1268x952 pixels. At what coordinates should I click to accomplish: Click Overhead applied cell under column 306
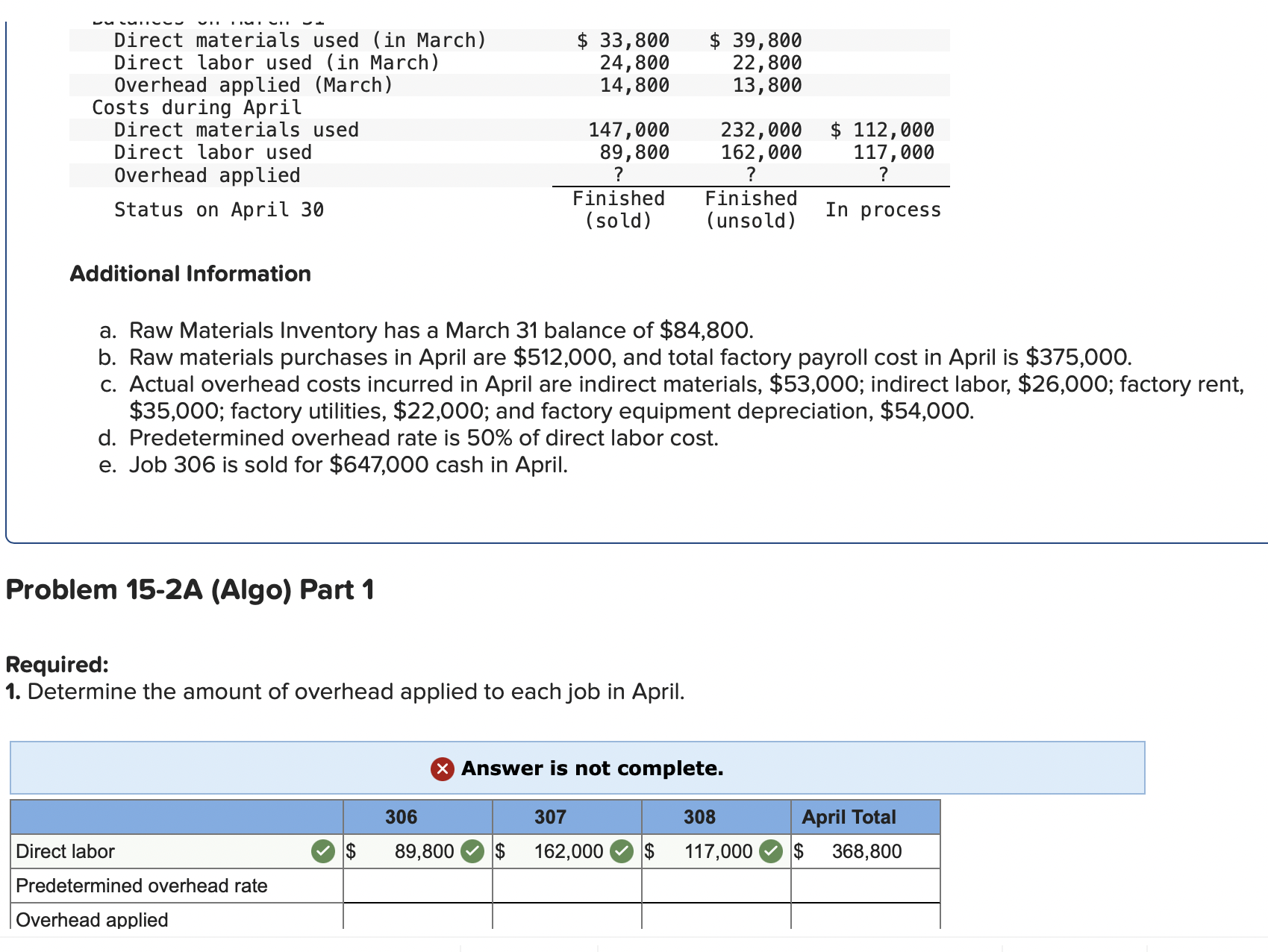coord(416,919)
